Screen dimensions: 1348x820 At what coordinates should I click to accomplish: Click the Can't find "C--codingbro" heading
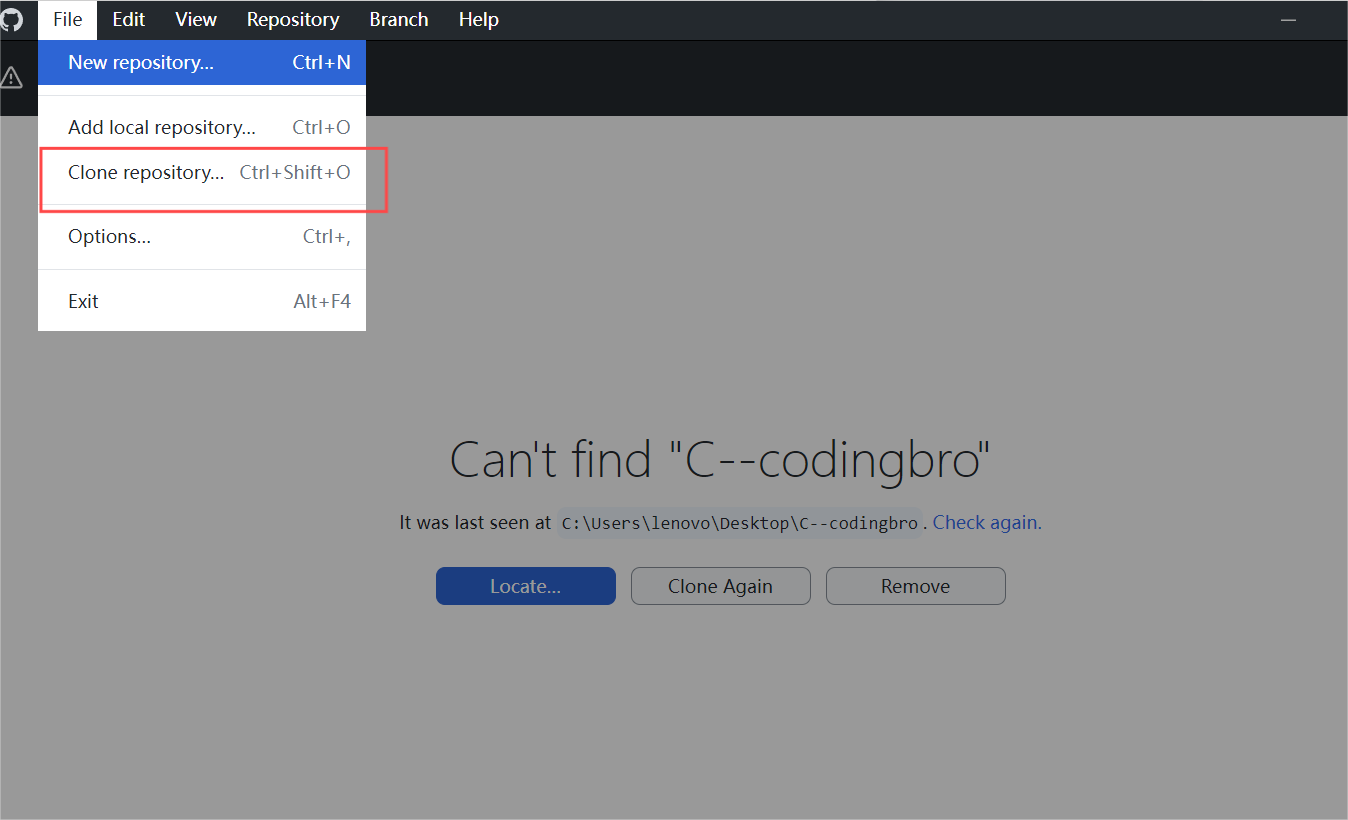[x=720, y=460]
